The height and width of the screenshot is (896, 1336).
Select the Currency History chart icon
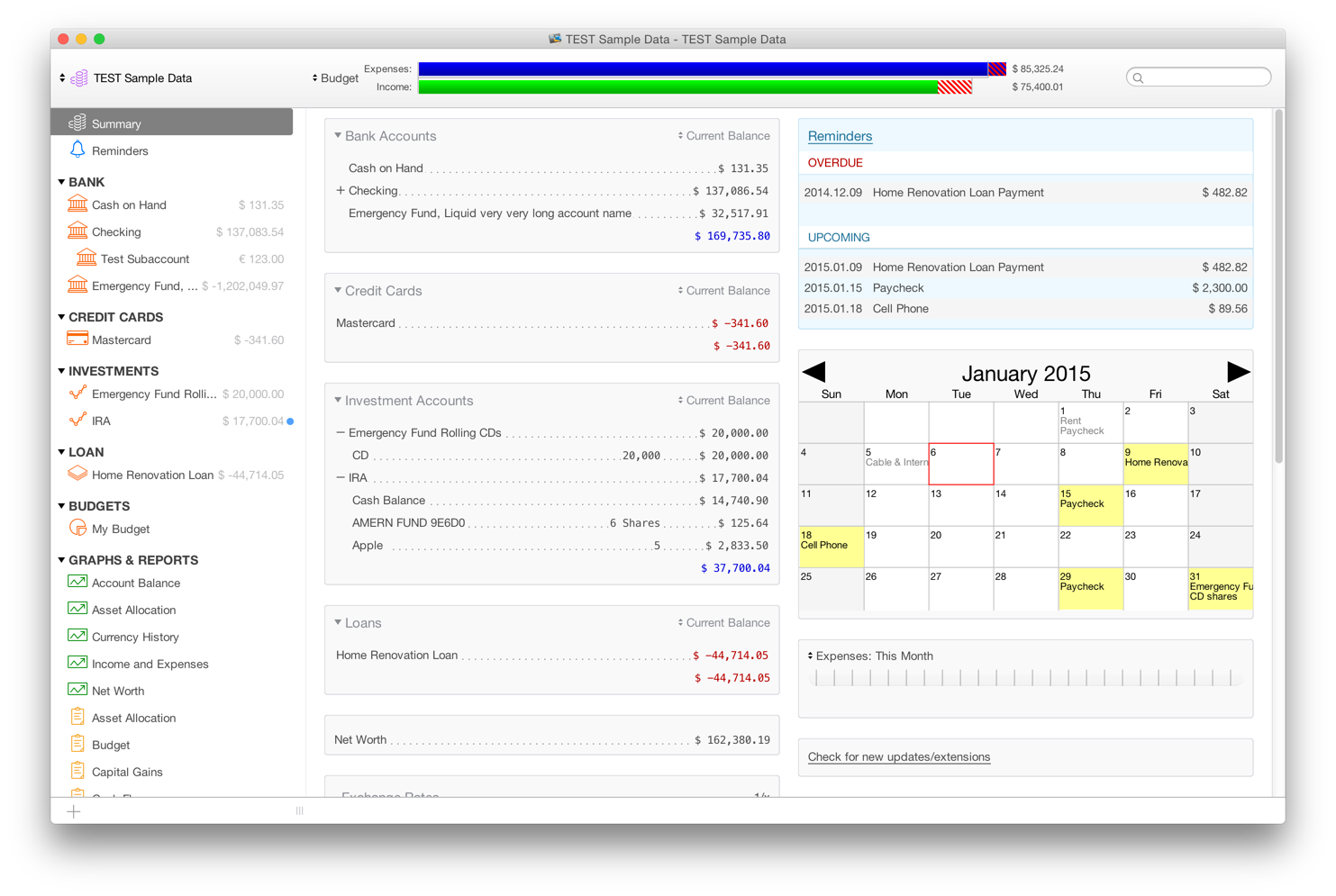77,637
